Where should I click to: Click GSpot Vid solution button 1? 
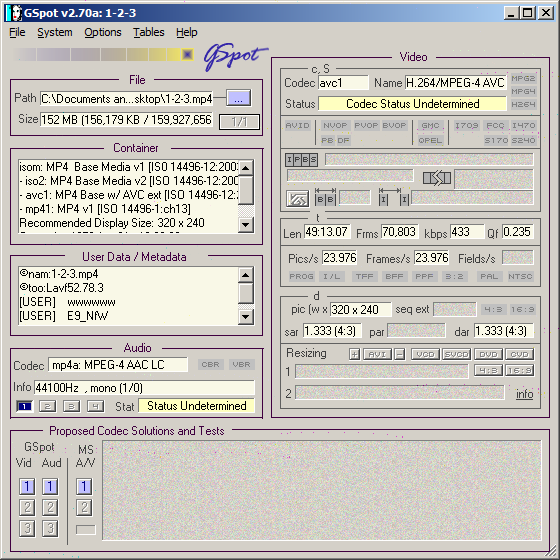click(27, 486)
